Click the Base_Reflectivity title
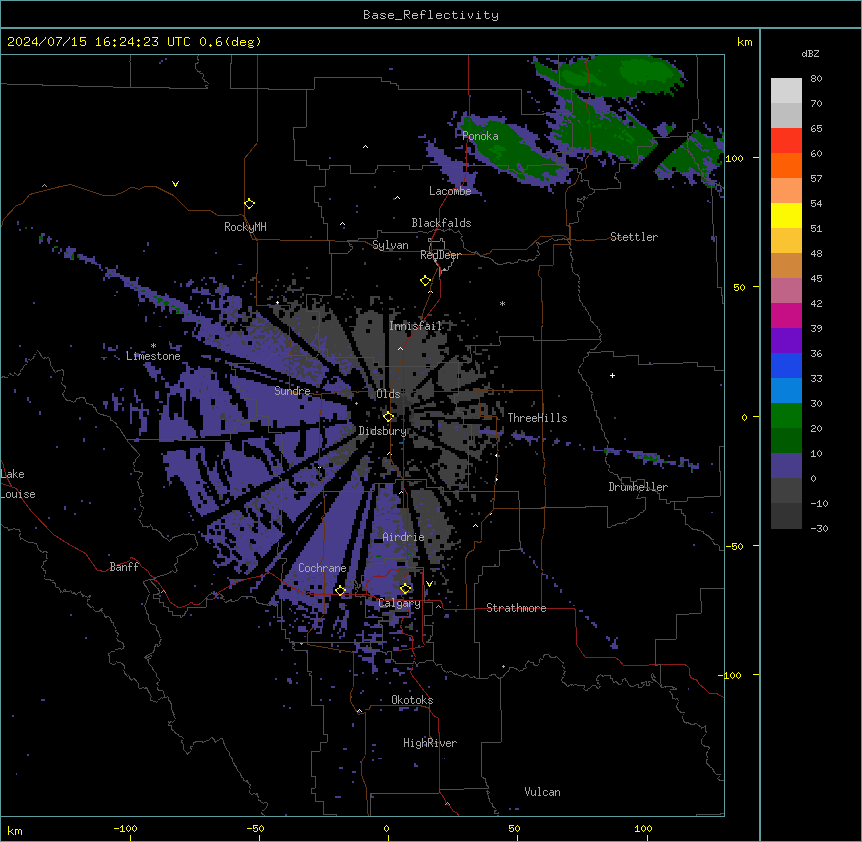 [x=431, y=15]
